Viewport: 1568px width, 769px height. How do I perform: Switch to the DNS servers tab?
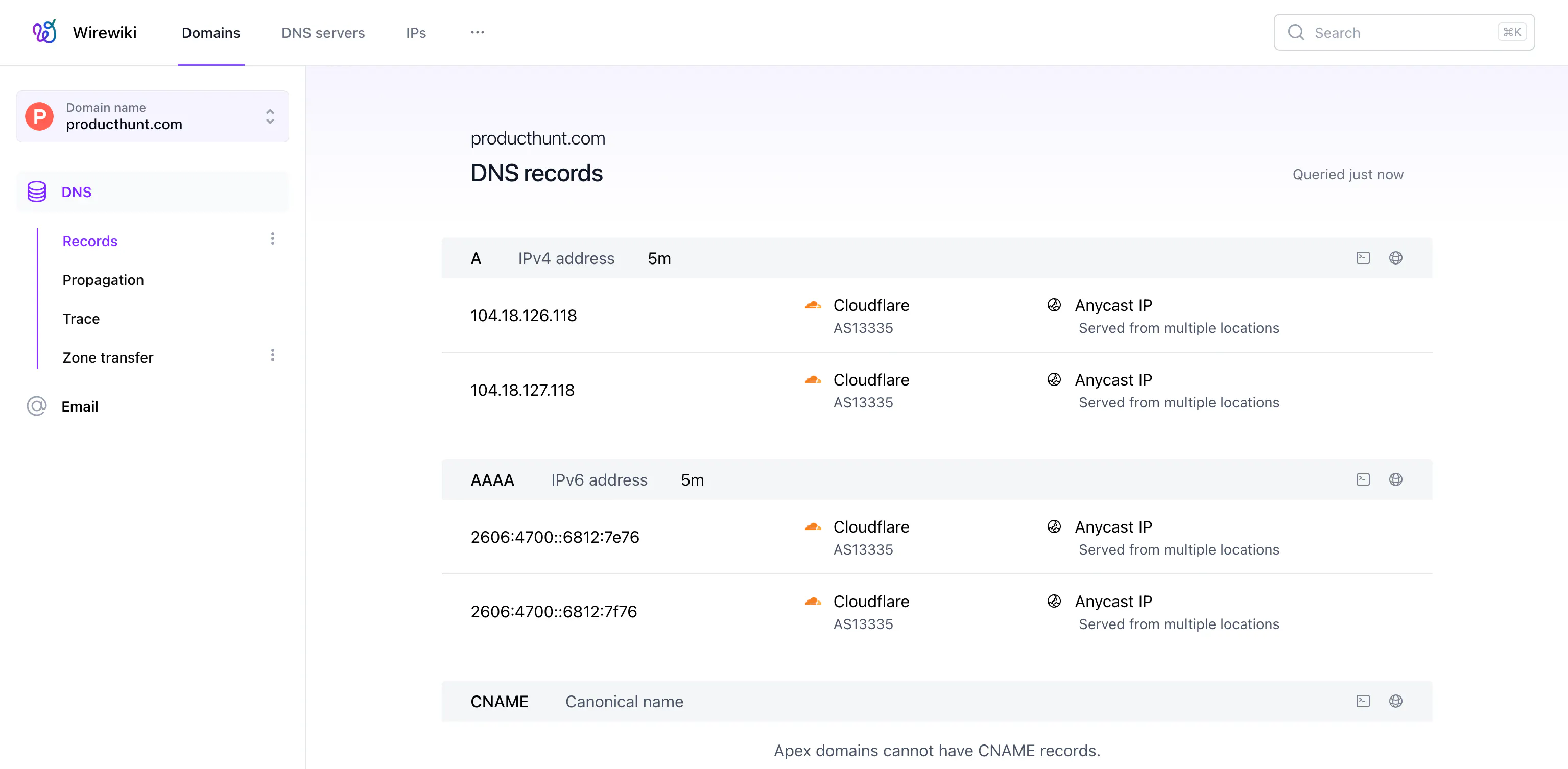(323, 33)
